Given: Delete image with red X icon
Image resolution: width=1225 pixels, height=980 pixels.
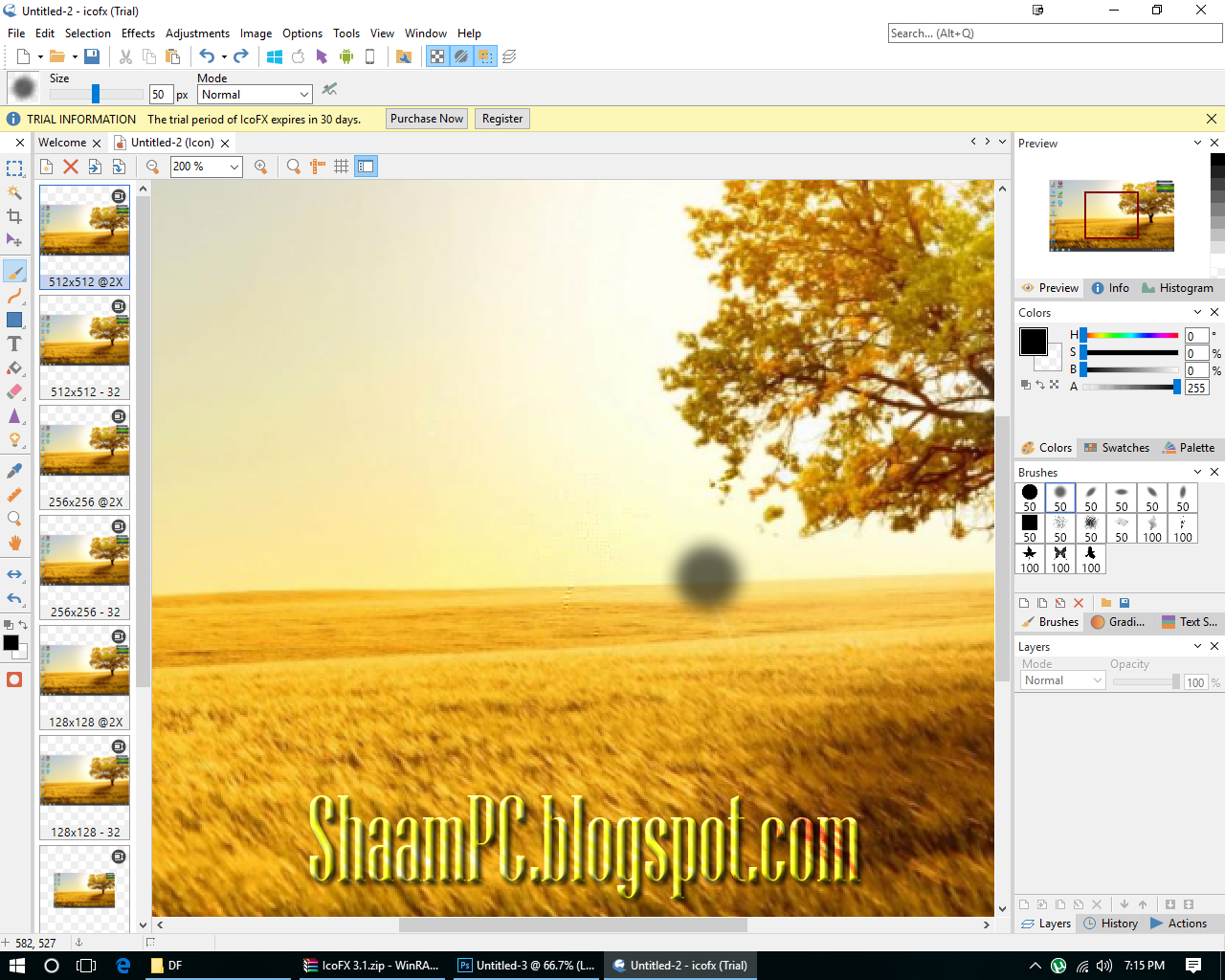Looking at the screenshot, I should [x=71, y=167].
